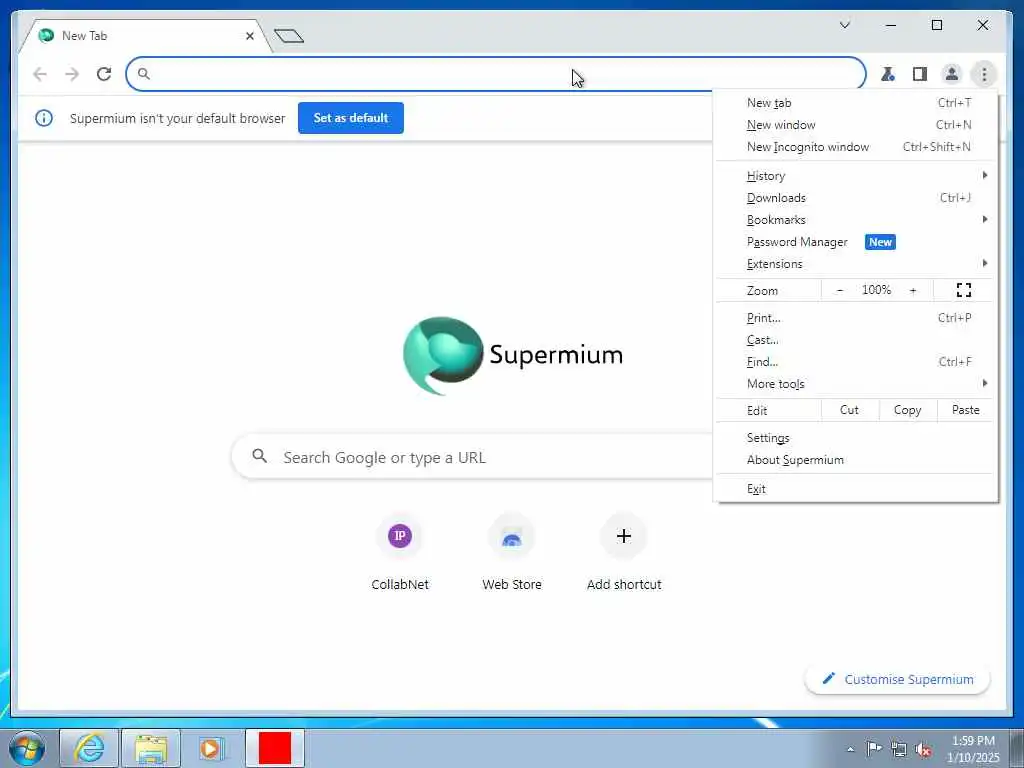Open the Web Store shortcut
The width and height of the screenshot is (1024, 768).
(x=512, y=552)
